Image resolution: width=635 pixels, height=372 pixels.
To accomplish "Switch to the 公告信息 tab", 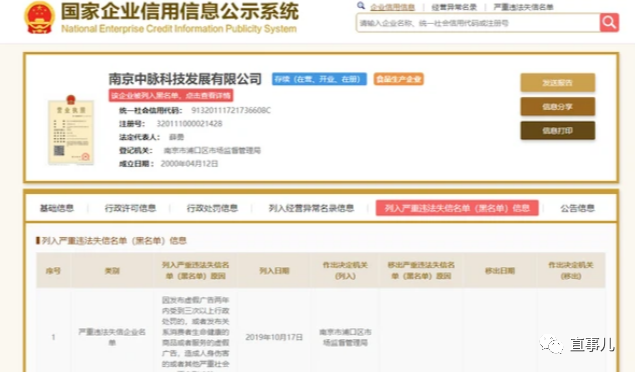I will tap(577, 208).
